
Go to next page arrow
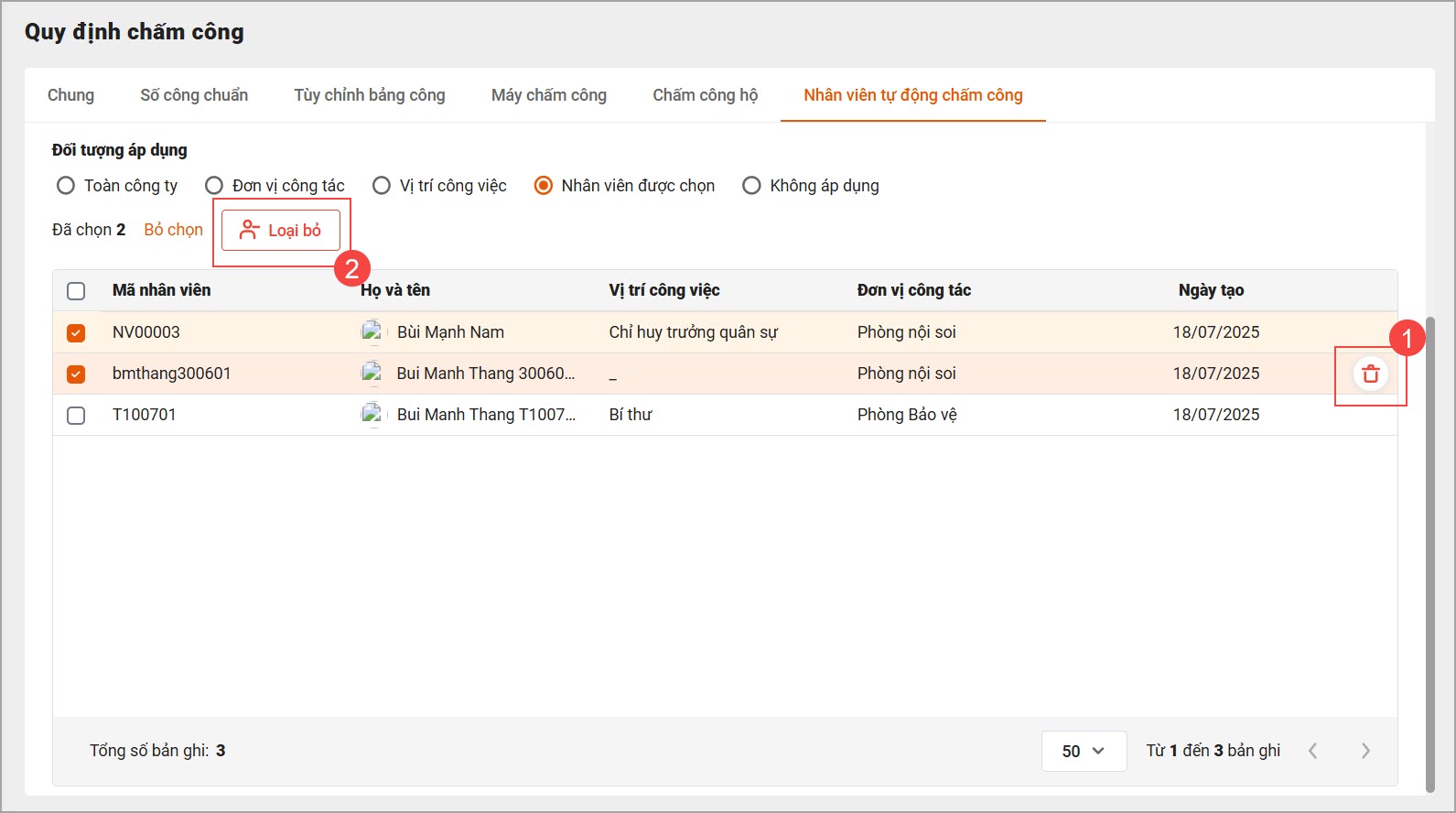click(1365, 751)
